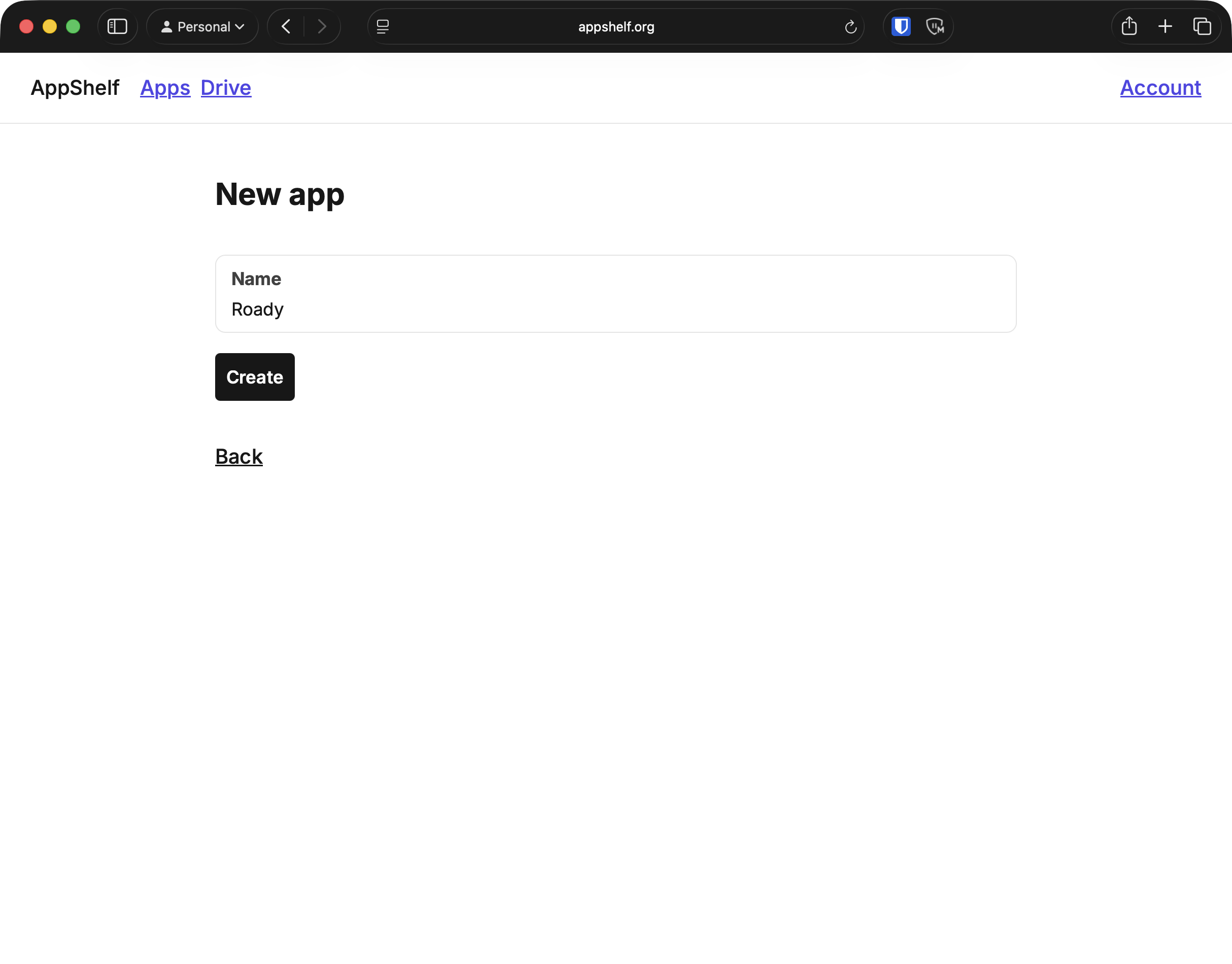This screenshot has height=964, width=1232.
Task: Open the Bitwarden shield extension
Action: [x=901, y=26]
